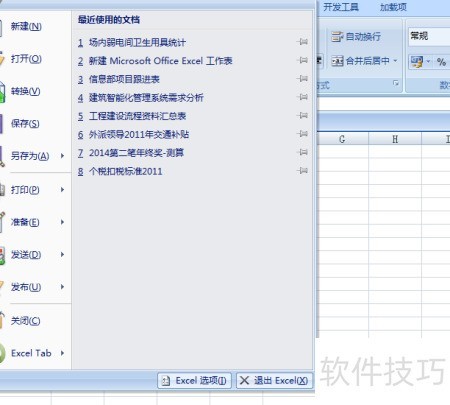Viewport: 450px width, 405px height.
Task: Toggle pin for 个税扣税标准2011
Action: tap(302, 171)
